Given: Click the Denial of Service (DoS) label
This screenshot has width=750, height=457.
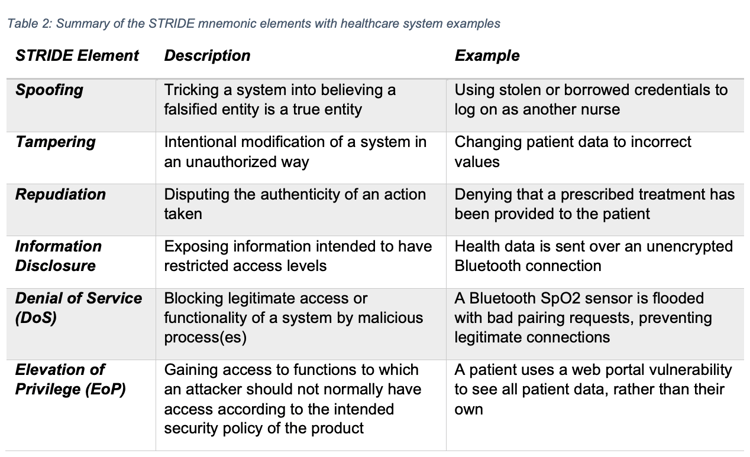Looking at the screenshot, I should tap(78, 308).
